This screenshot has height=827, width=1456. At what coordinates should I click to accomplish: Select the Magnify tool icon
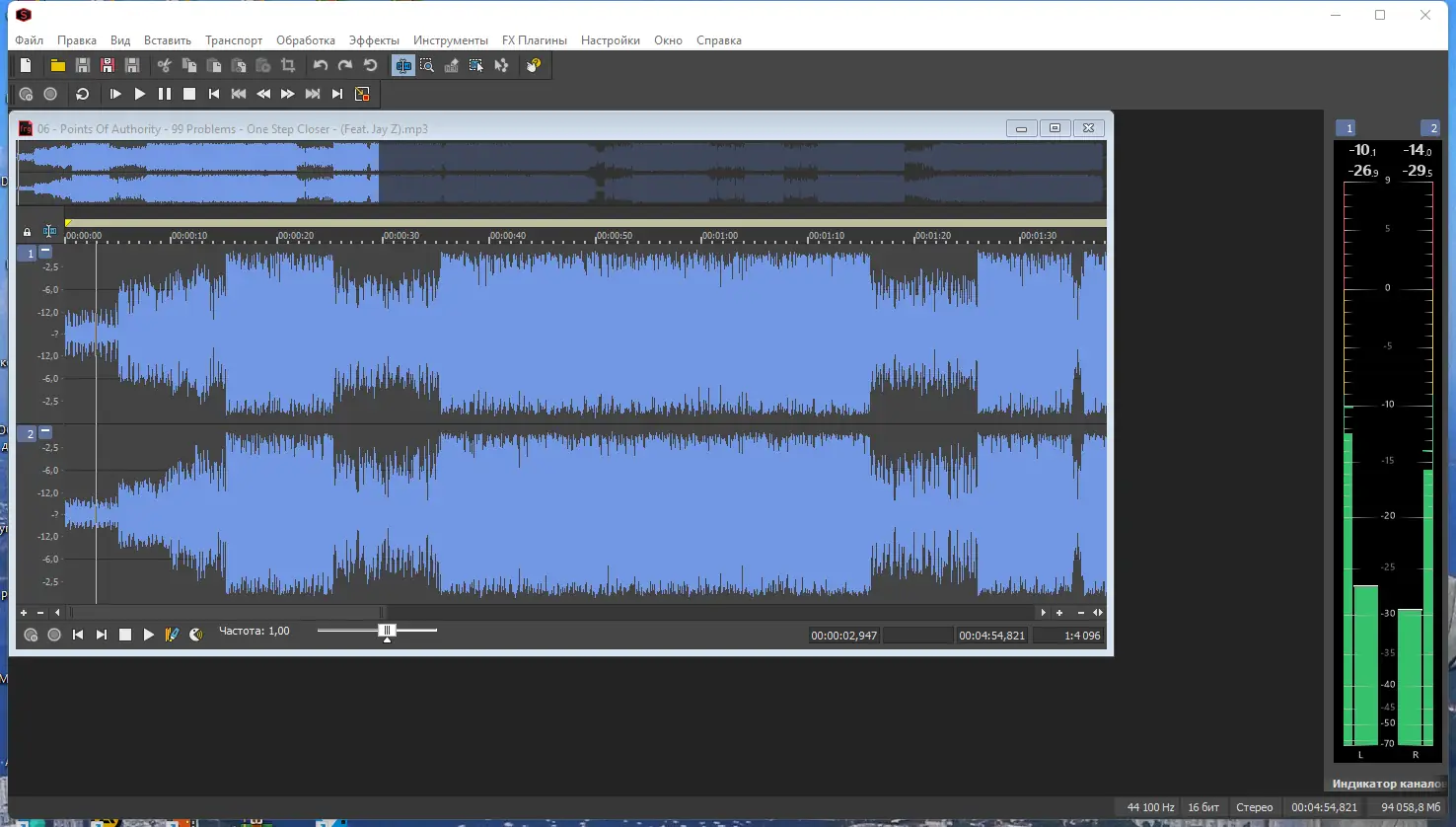427,65
